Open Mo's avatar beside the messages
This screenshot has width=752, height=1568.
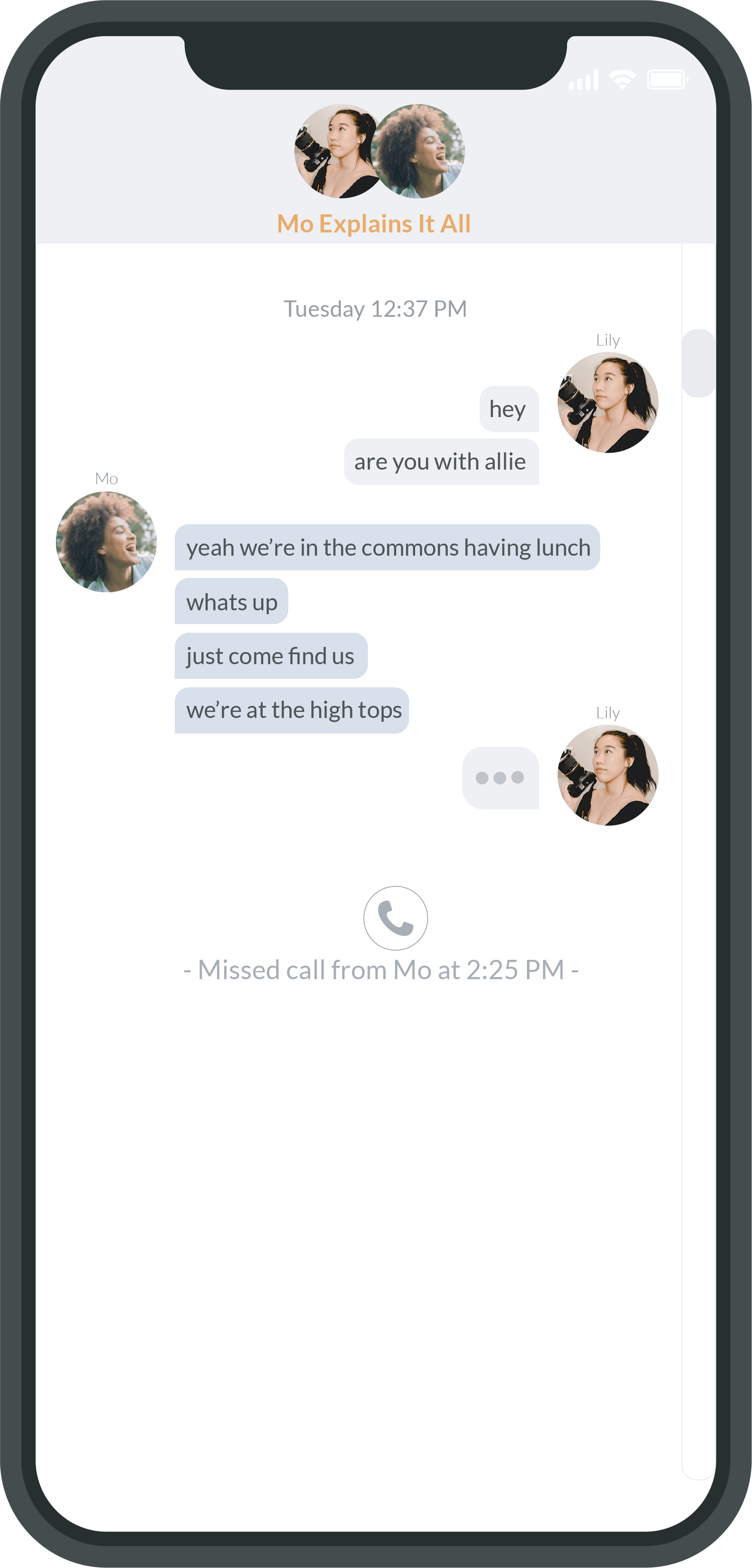[106, 541]
